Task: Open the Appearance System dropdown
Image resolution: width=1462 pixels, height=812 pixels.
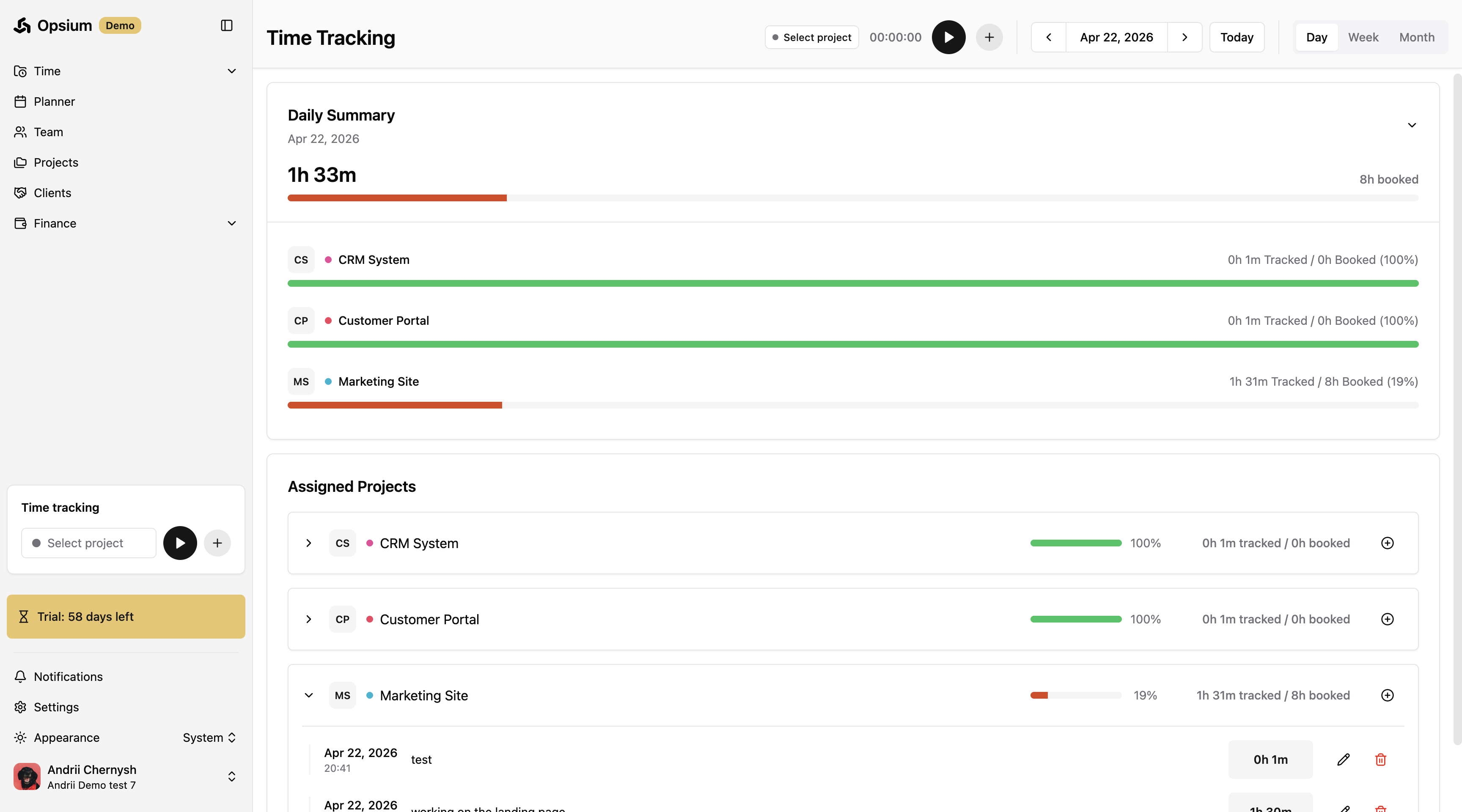Action: tap(209, 738)
